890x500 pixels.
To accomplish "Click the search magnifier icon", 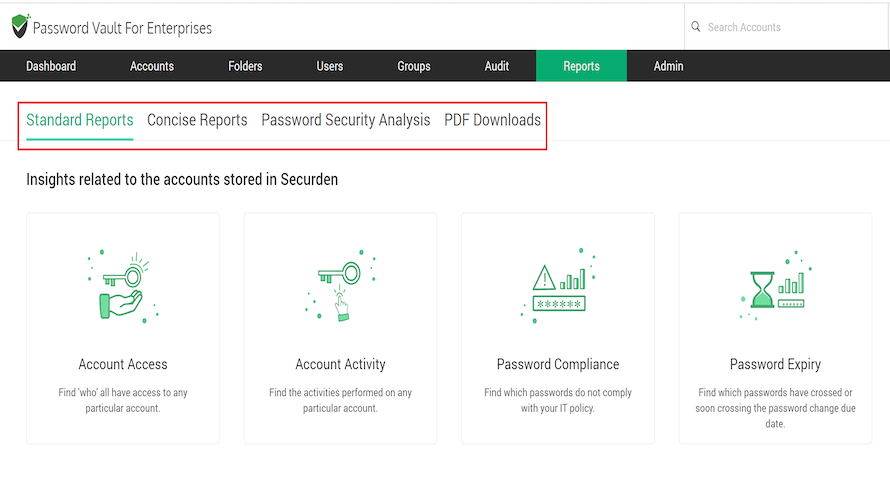I will click(x=696, y=27).
